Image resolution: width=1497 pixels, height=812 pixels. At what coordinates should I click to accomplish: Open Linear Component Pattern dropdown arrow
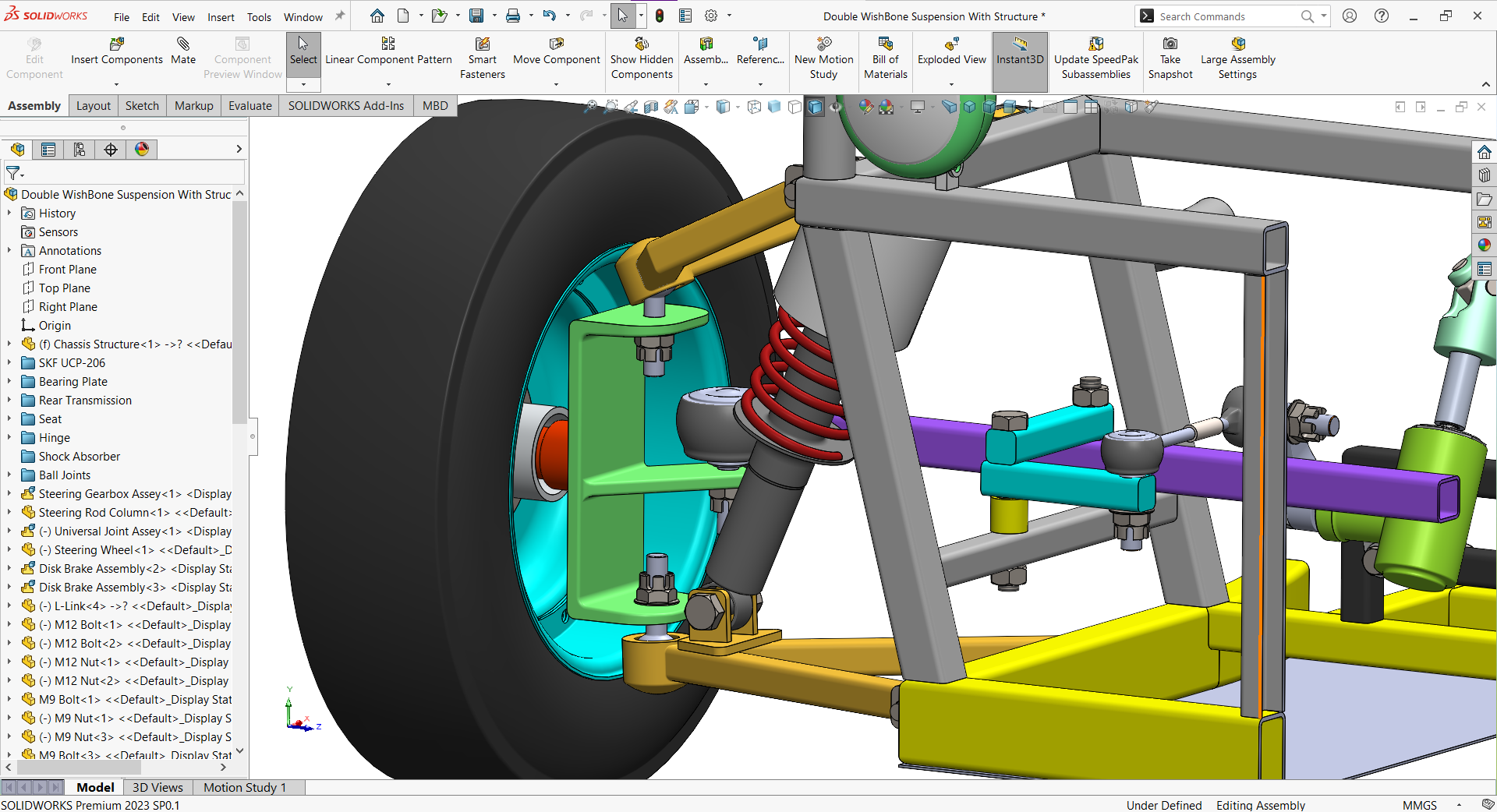click(388, 84)
